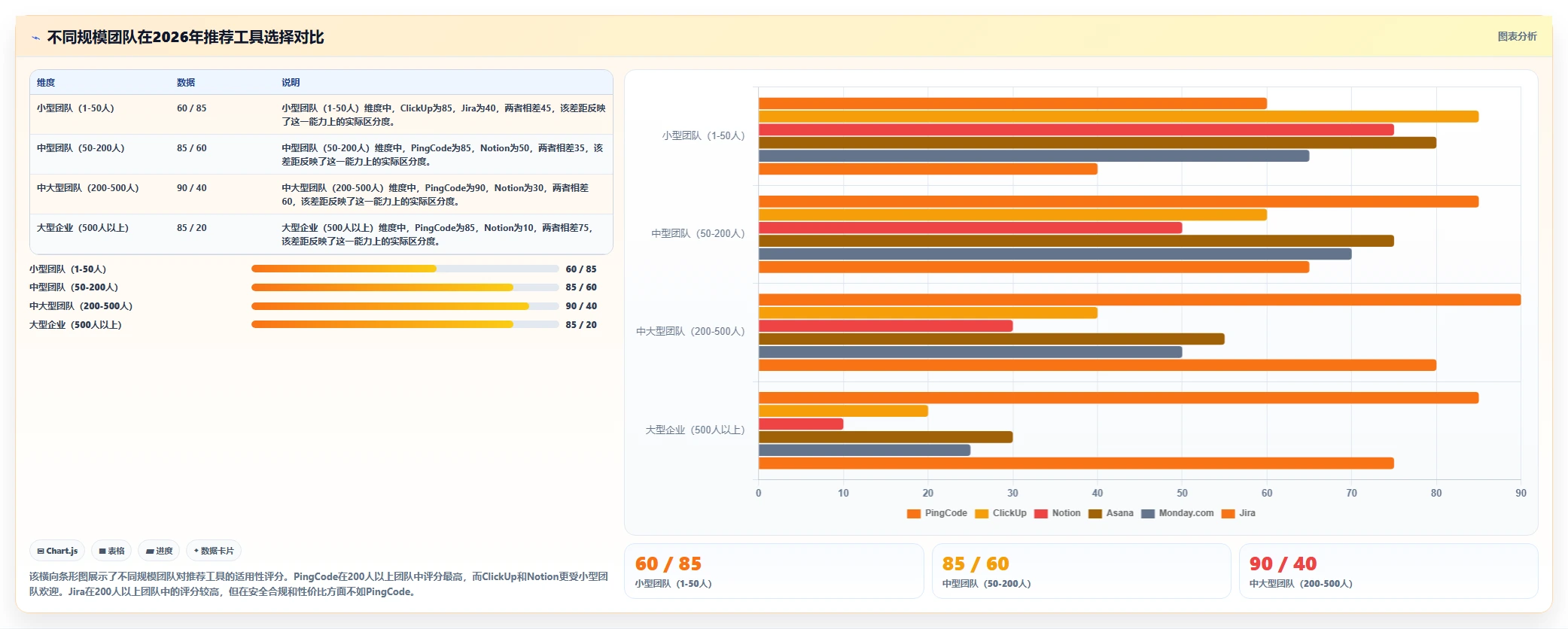Click the 数据卡片 tag
Screen dimensions: 1568x629
tap(214, 551)
